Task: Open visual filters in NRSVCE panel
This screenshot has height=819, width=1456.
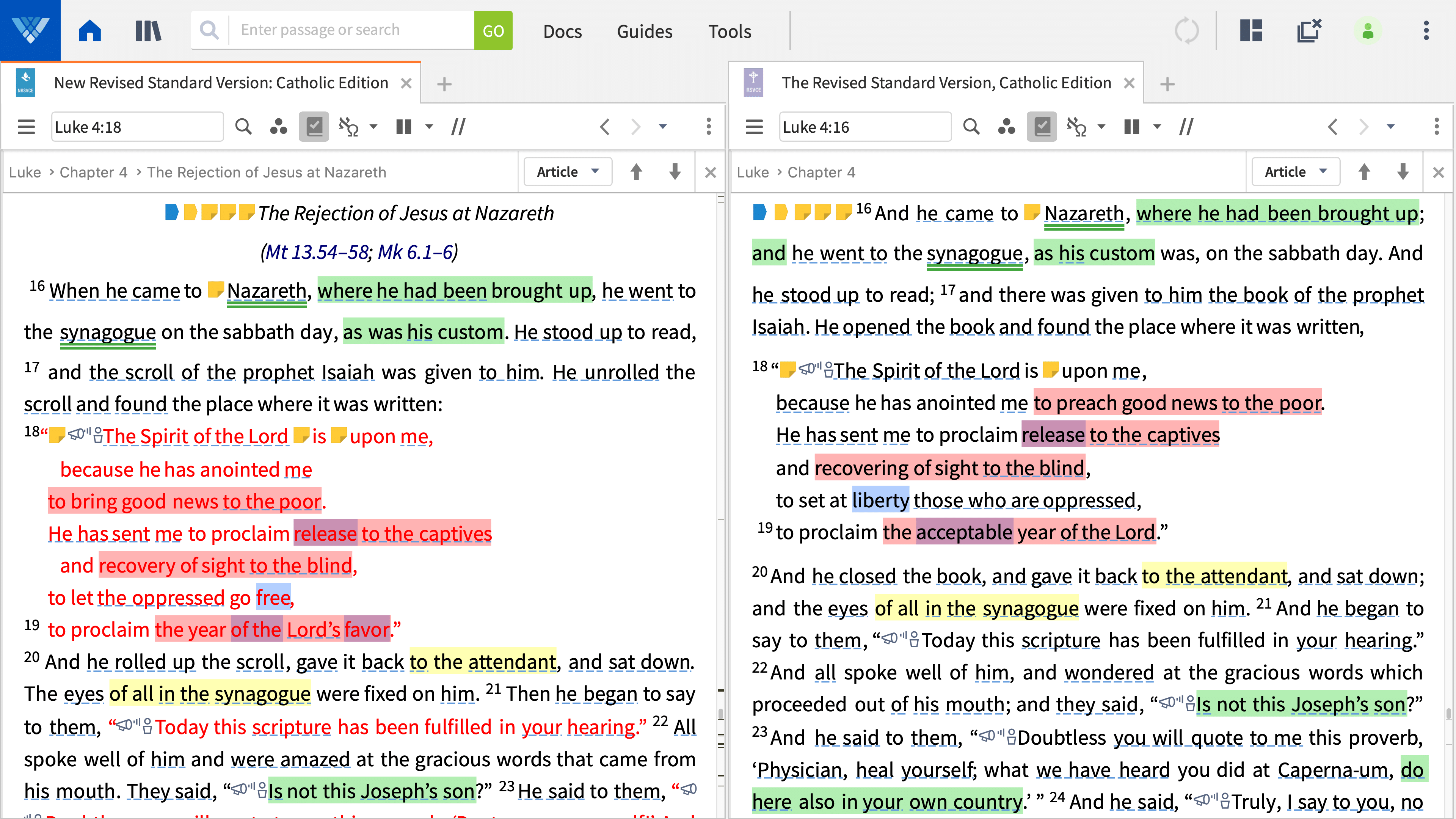Action: point(278,127)
